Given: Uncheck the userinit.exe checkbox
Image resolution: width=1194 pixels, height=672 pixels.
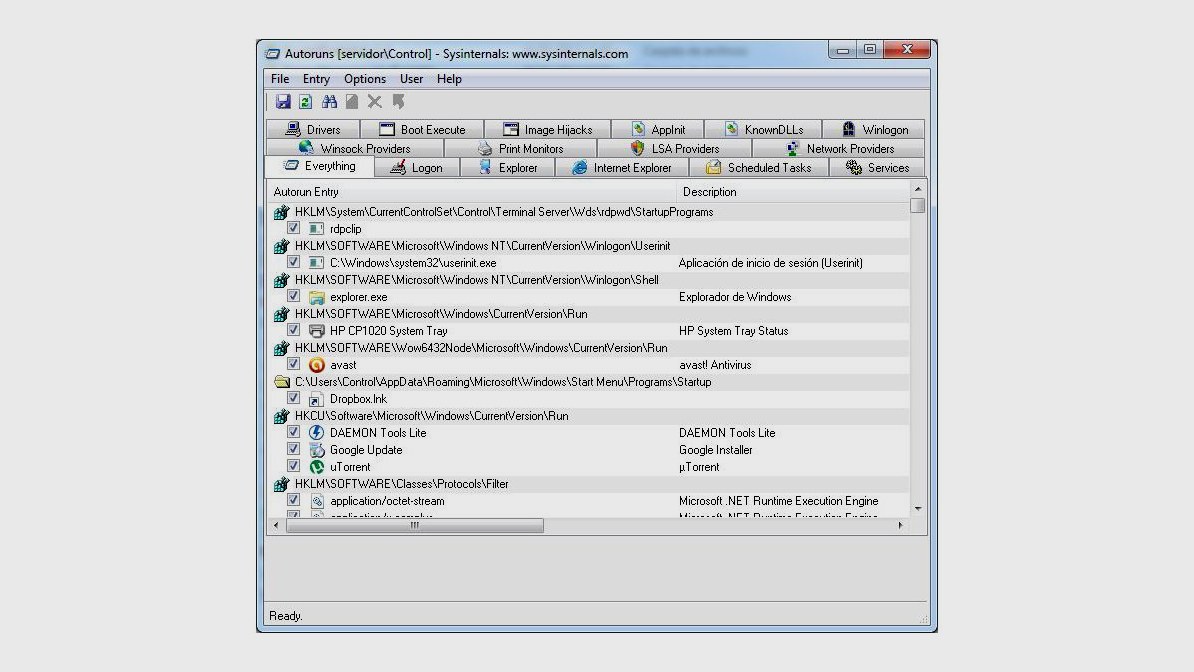Looking at the screenshot, I should coord(293,262).
